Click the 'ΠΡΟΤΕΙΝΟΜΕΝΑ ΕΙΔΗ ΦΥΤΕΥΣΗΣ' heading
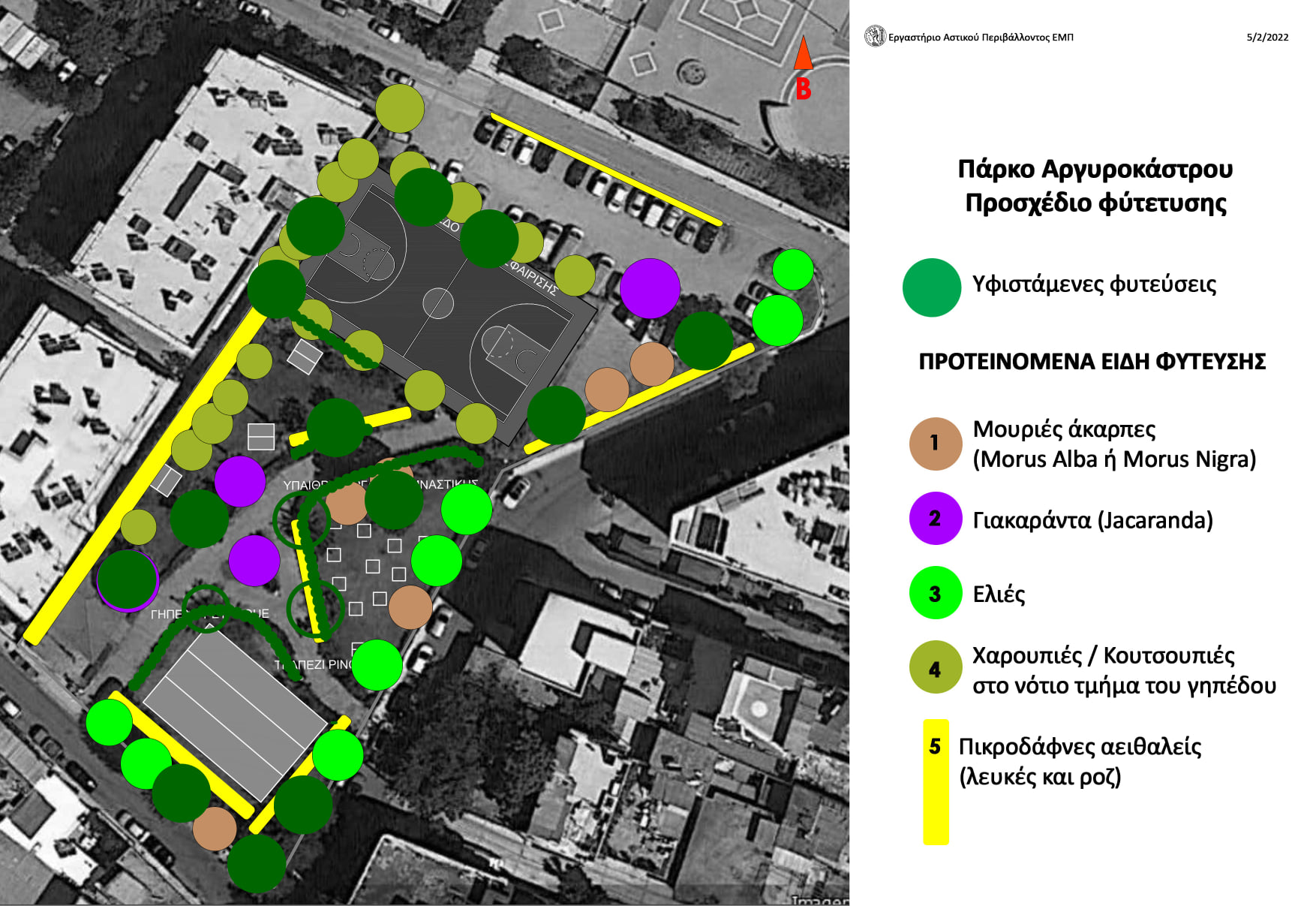1316x906 pixels. [x=1092, y=362]
